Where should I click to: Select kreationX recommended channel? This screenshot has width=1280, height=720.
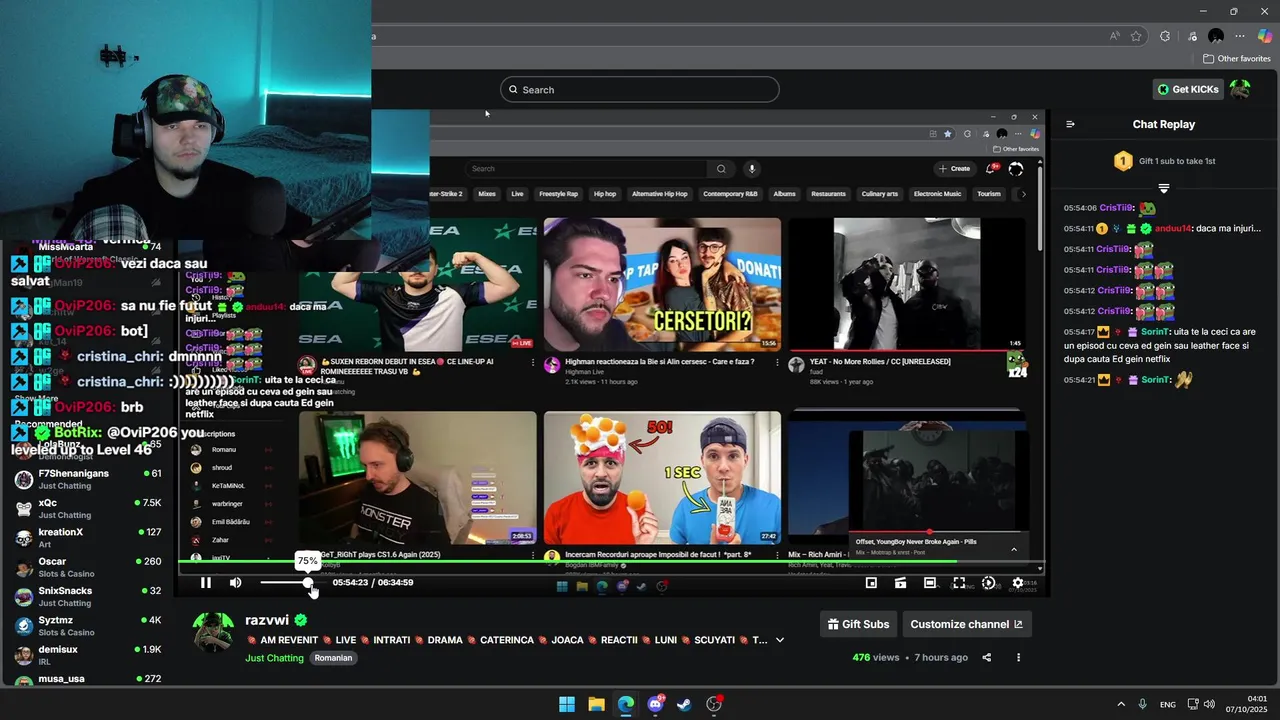click(88, 538)
